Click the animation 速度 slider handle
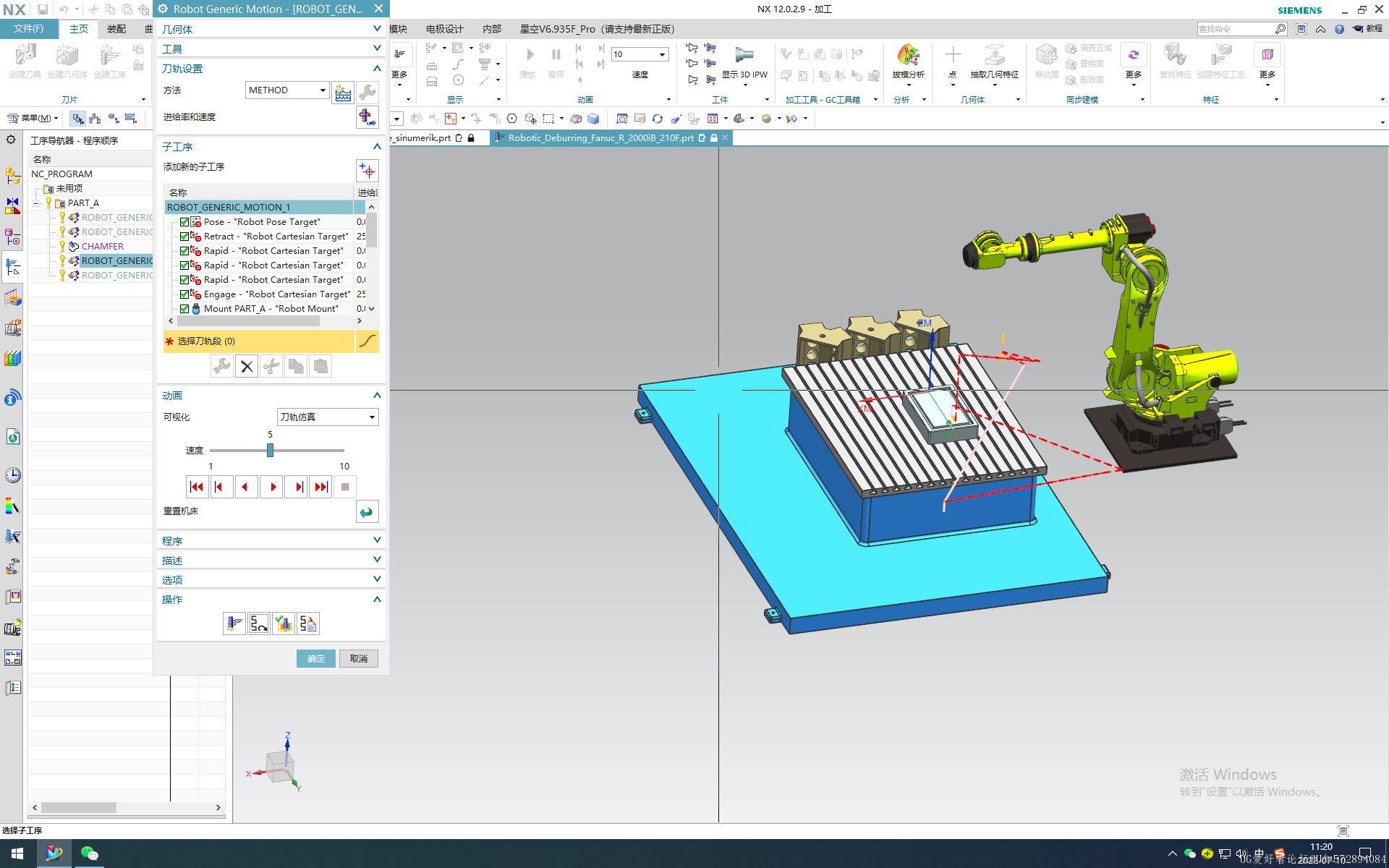 coord(270,450)
